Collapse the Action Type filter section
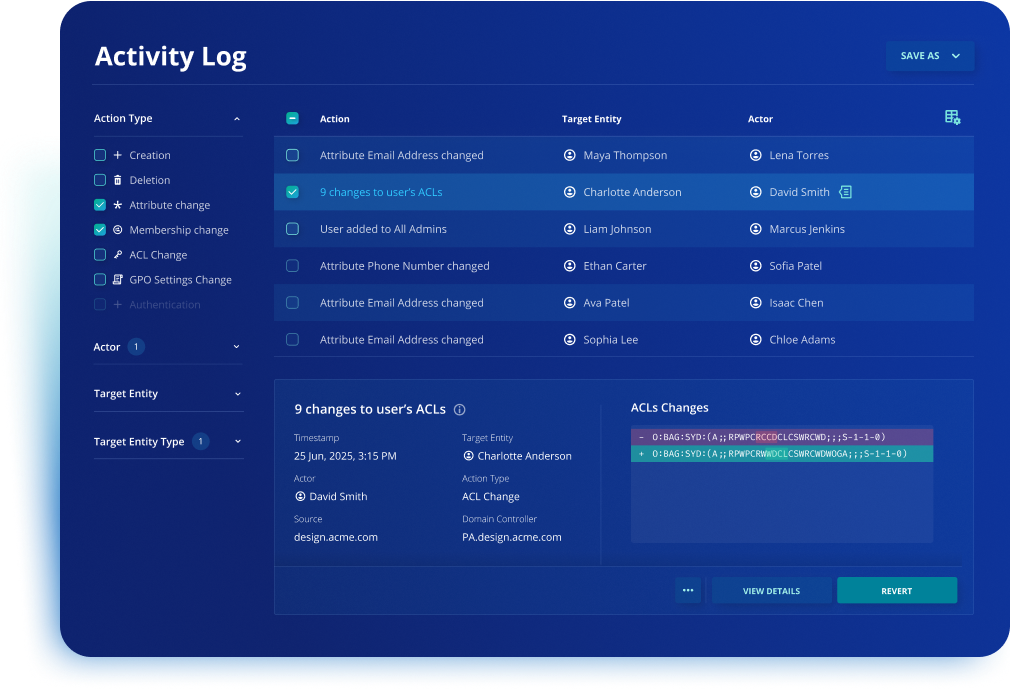Viewport: 1010px width, 690px height. (x=238, y=118)
